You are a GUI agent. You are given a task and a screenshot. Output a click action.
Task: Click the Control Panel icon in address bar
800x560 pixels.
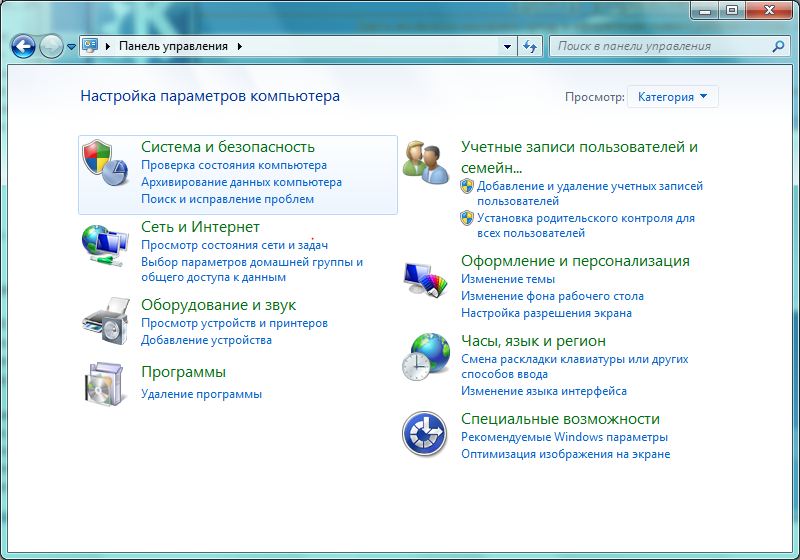(x=90, y=46)
